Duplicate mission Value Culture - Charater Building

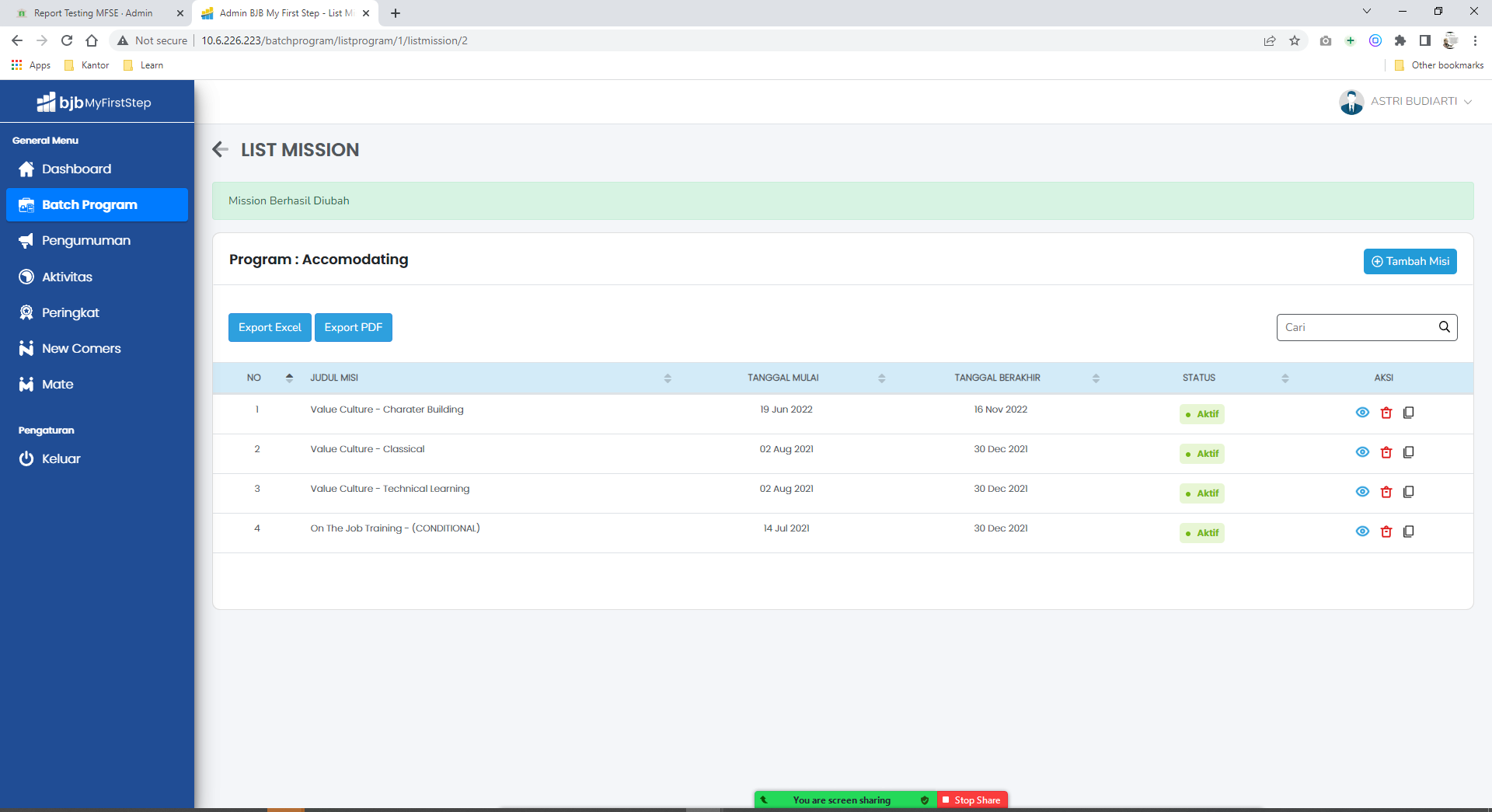pyautogui.click(x=1408, y=413)
